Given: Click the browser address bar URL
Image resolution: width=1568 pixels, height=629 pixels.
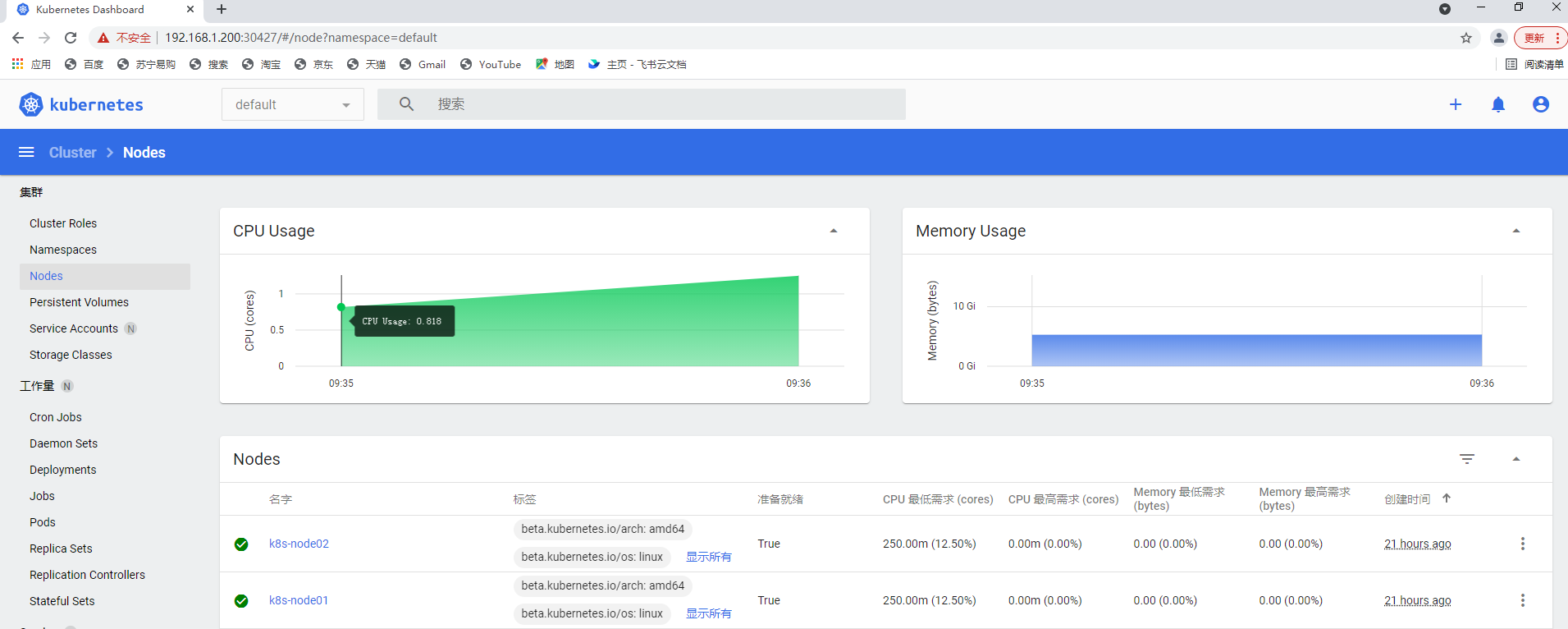Looking at the screenshot, I should point(301,38).
